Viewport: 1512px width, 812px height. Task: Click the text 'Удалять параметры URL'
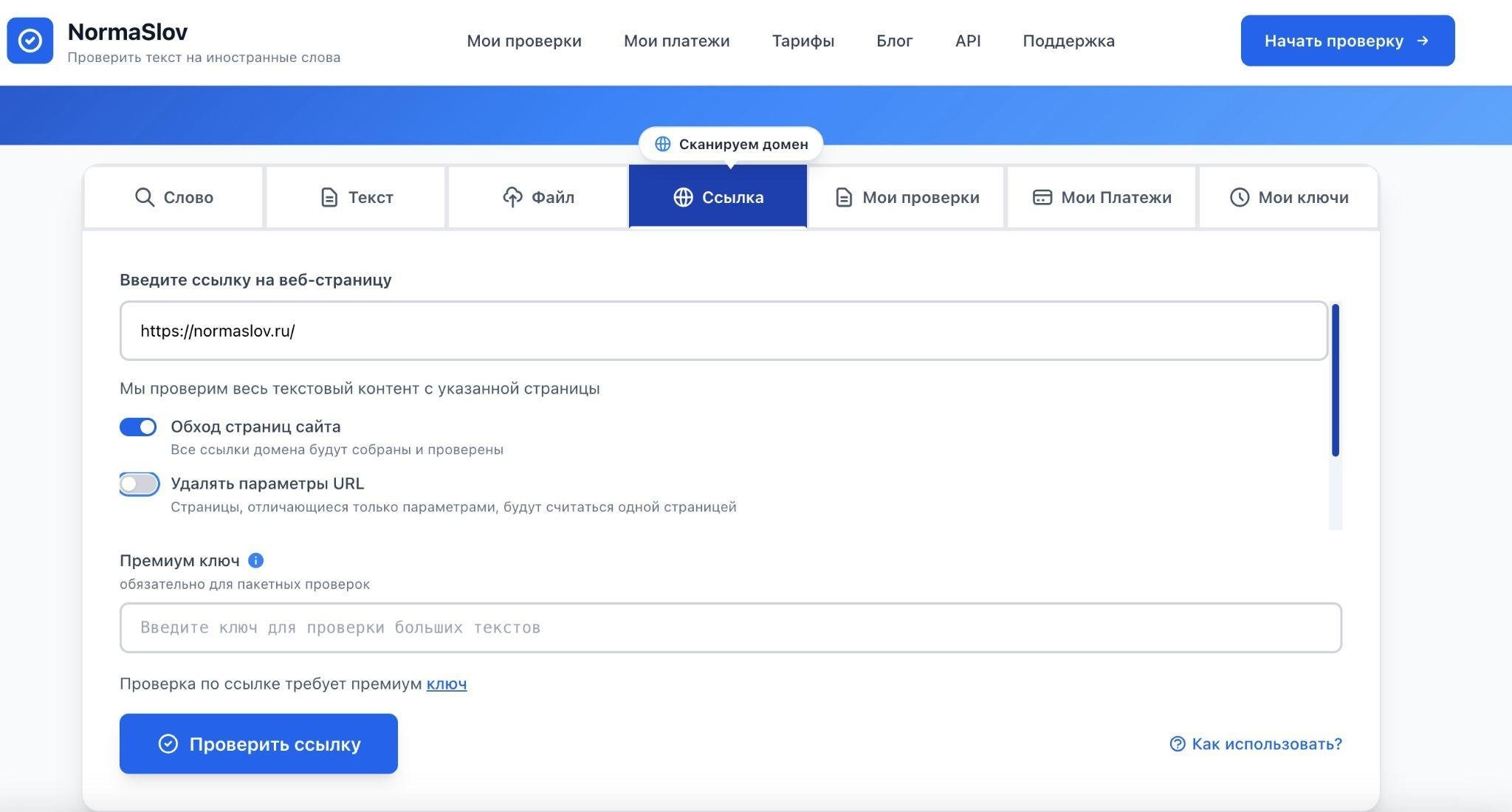pos(267,484)
